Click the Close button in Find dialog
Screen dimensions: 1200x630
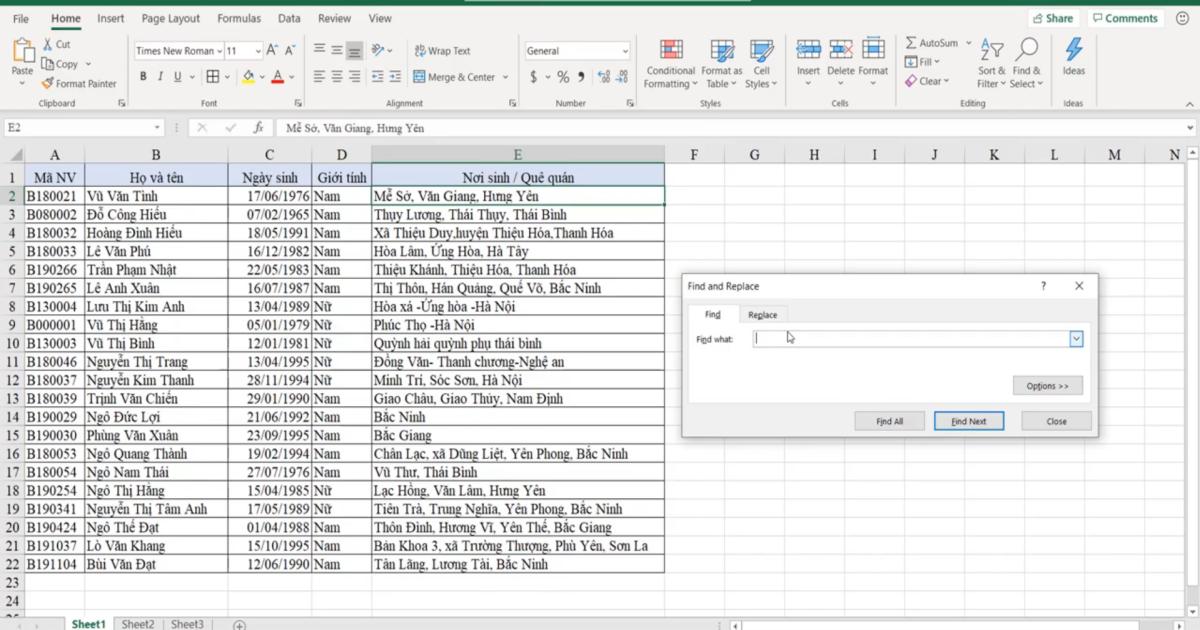click(x=1057, y=421)
